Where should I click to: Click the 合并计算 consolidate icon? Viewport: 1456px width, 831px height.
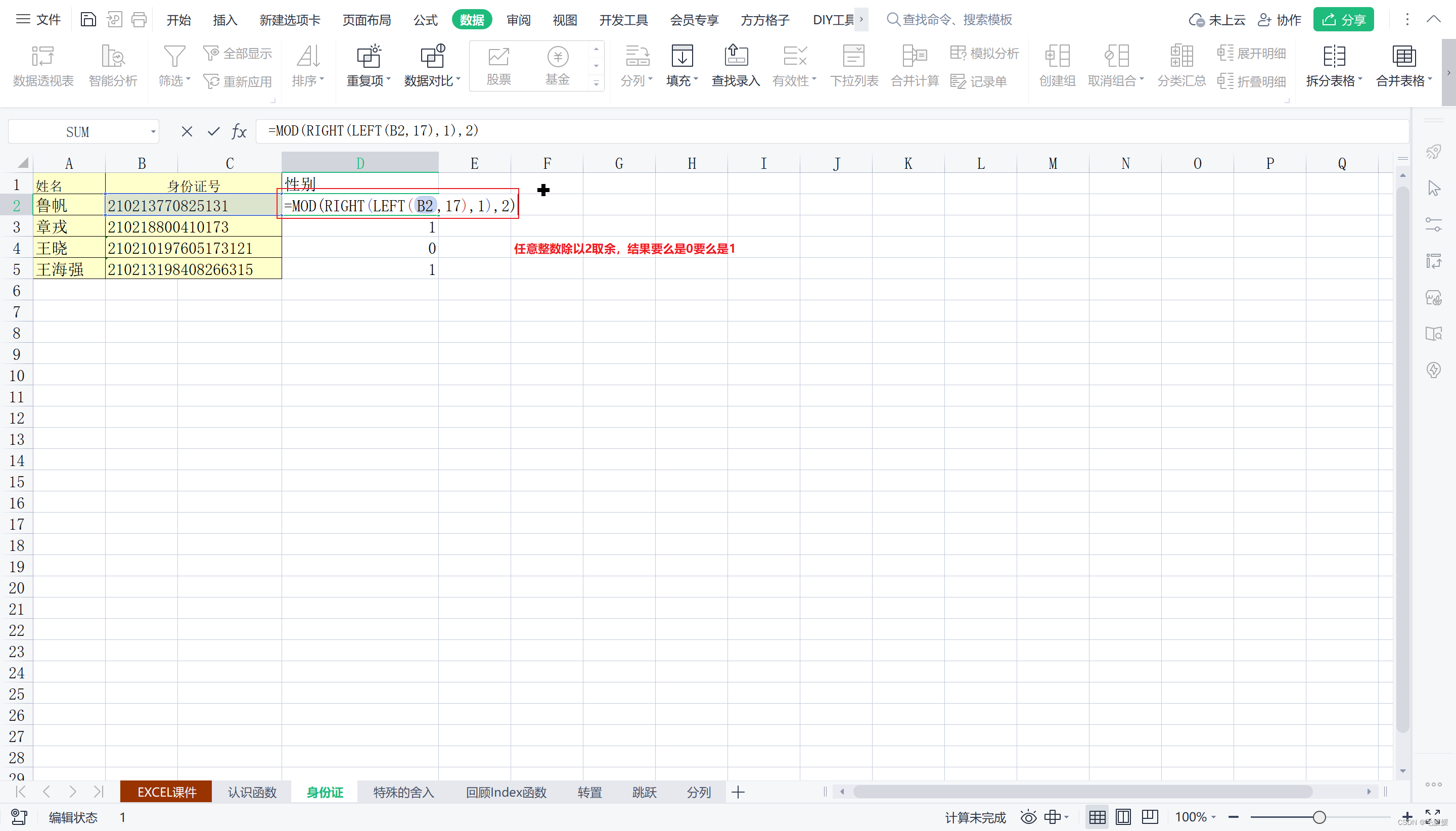(x=915, y=66)
